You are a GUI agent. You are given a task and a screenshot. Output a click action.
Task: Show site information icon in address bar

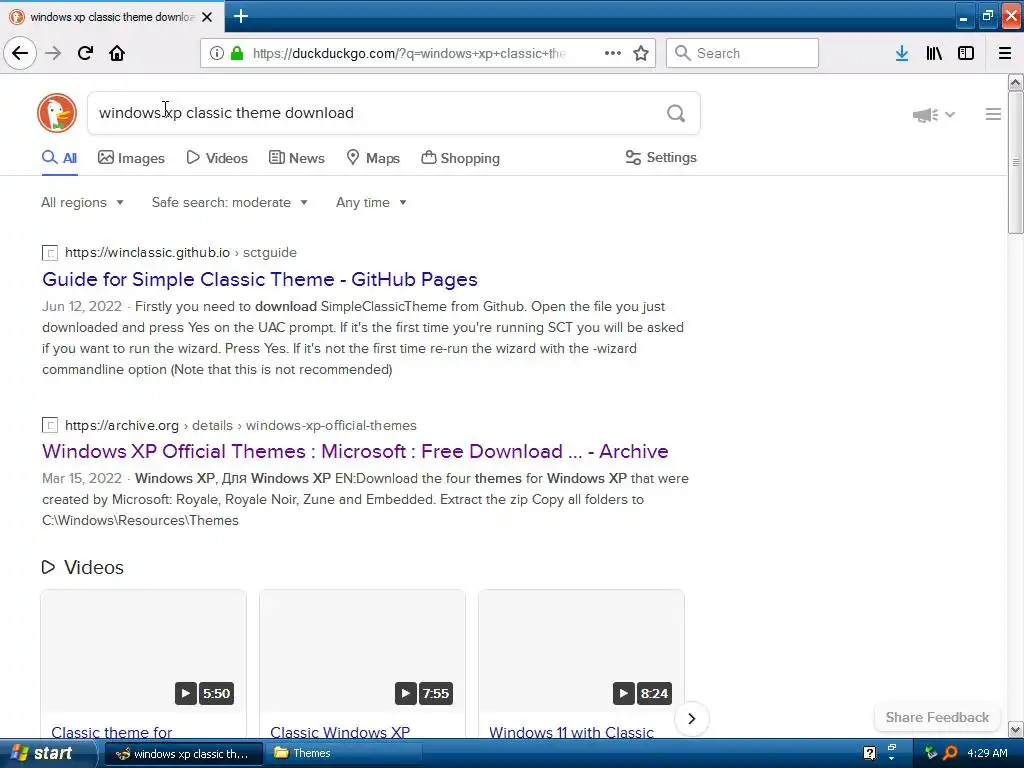(x=217, y=53)
